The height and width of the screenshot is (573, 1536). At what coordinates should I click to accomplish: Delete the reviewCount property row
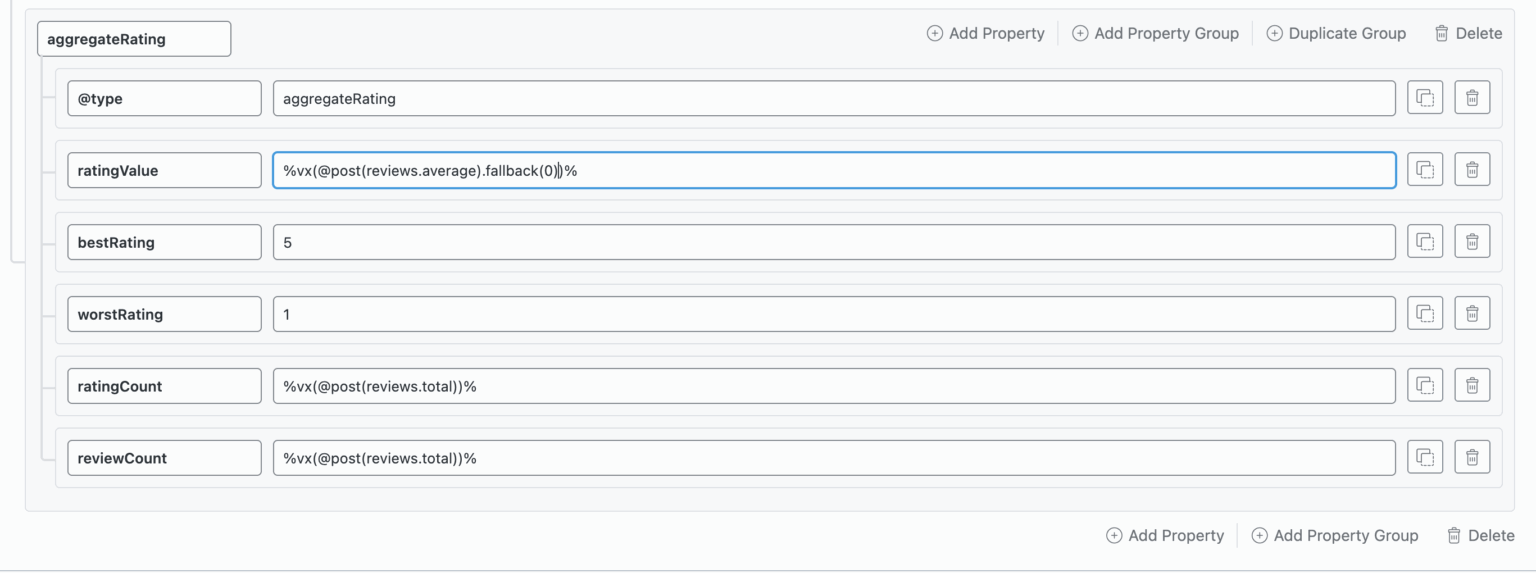1472,458
